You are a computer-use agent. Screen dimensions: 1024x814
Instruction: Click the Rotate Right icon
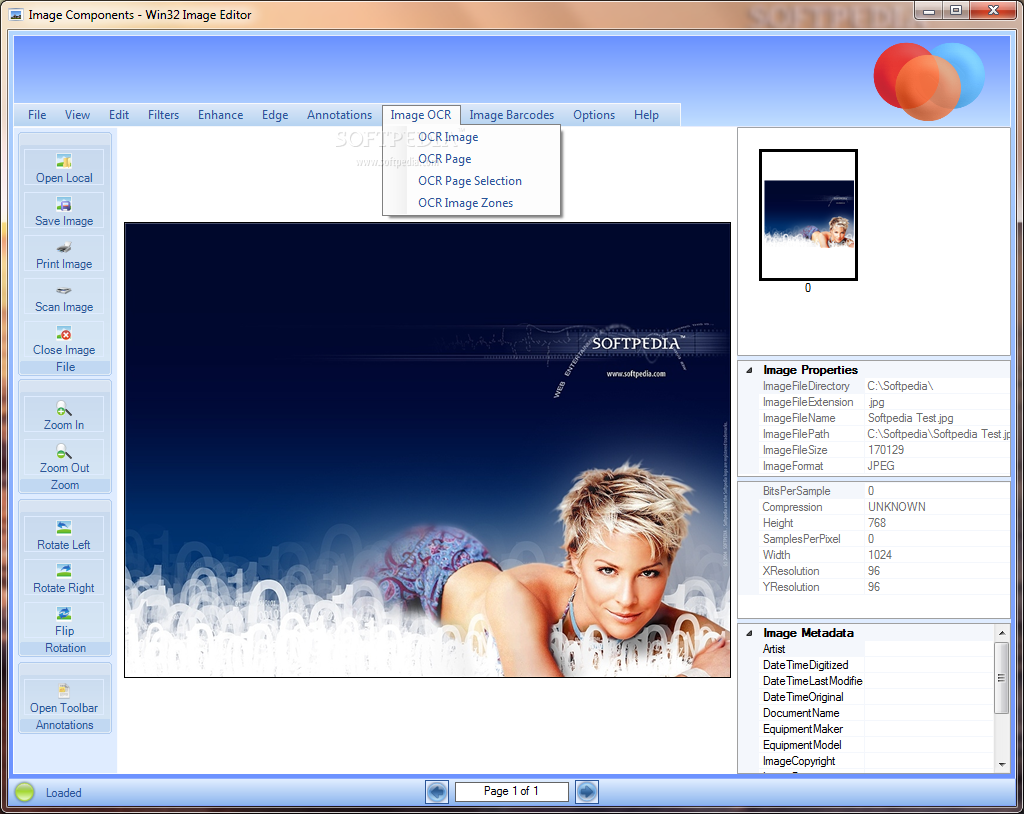tap(64, 571)
